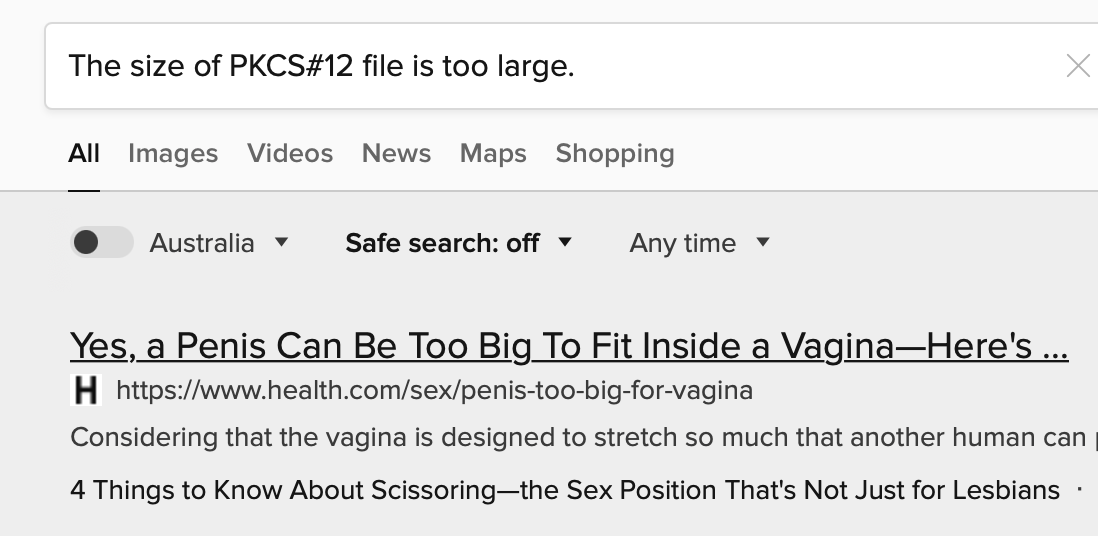Clear the search box with the X icon
This screenshot has height=536, width=1098.
1077,67
